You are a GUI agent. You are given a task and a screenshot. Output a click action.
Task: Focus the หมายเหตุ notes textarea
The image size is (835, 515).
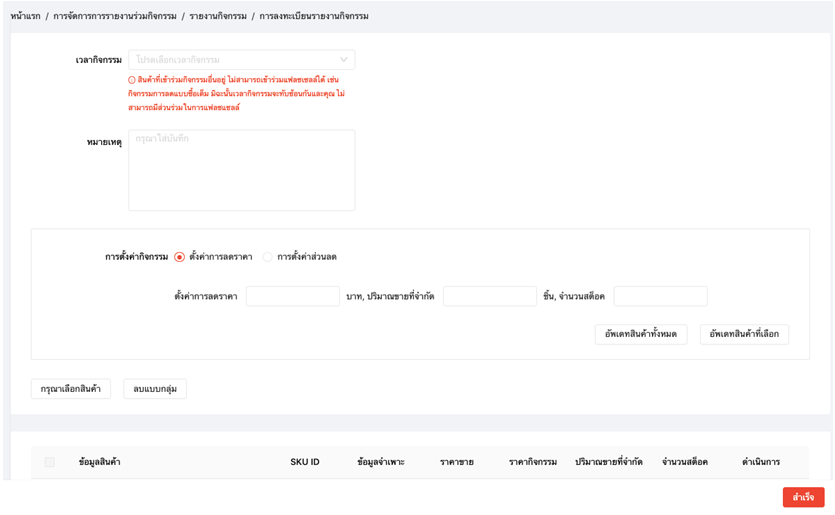[241, 170]
